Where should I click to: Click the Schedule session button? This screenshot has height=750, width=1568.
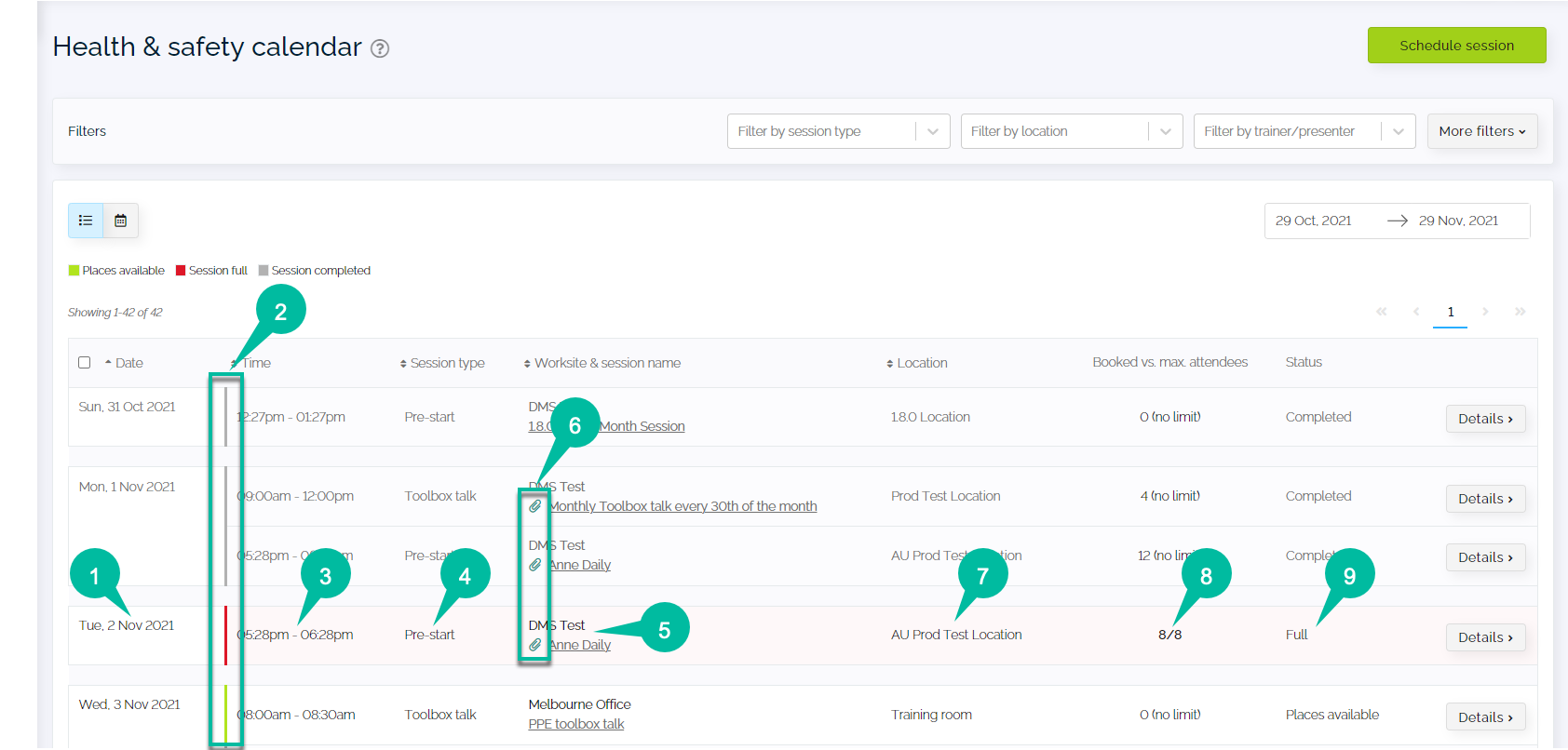pos(1456,45)
